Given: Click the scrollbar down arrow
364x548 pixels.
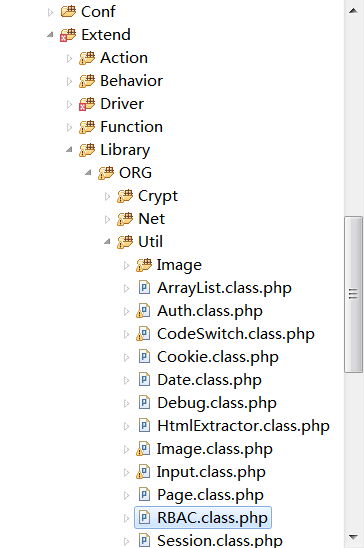Looking at the screenshot, I should pyautogui.click(x=354, y=537).
